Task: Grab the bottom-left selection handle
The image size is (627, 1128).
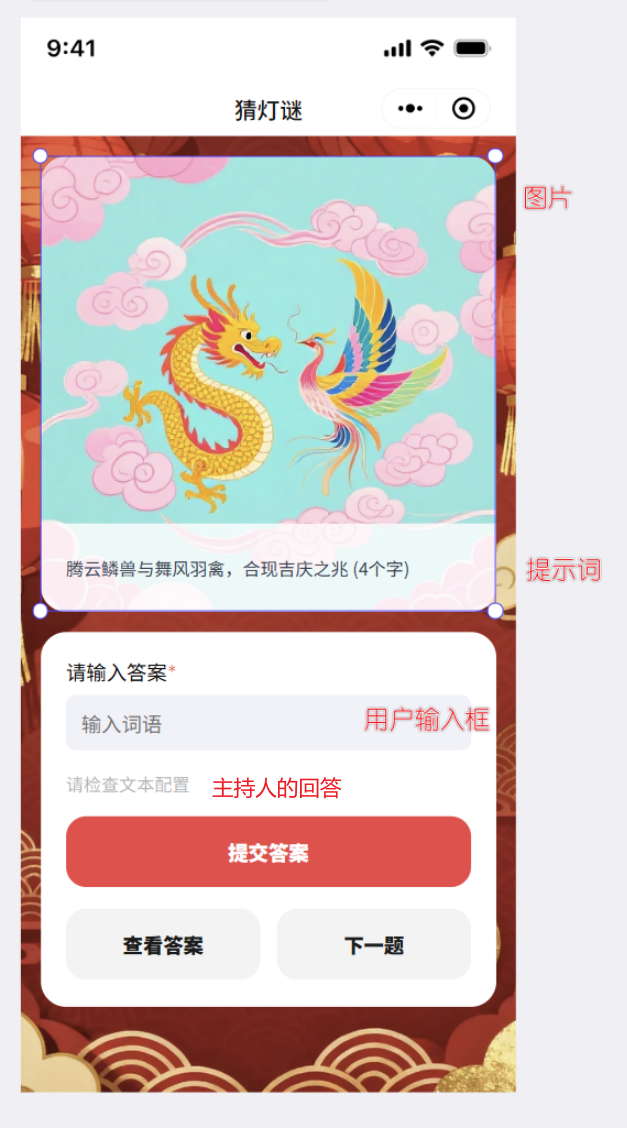Action: click(x=40, y=611)
